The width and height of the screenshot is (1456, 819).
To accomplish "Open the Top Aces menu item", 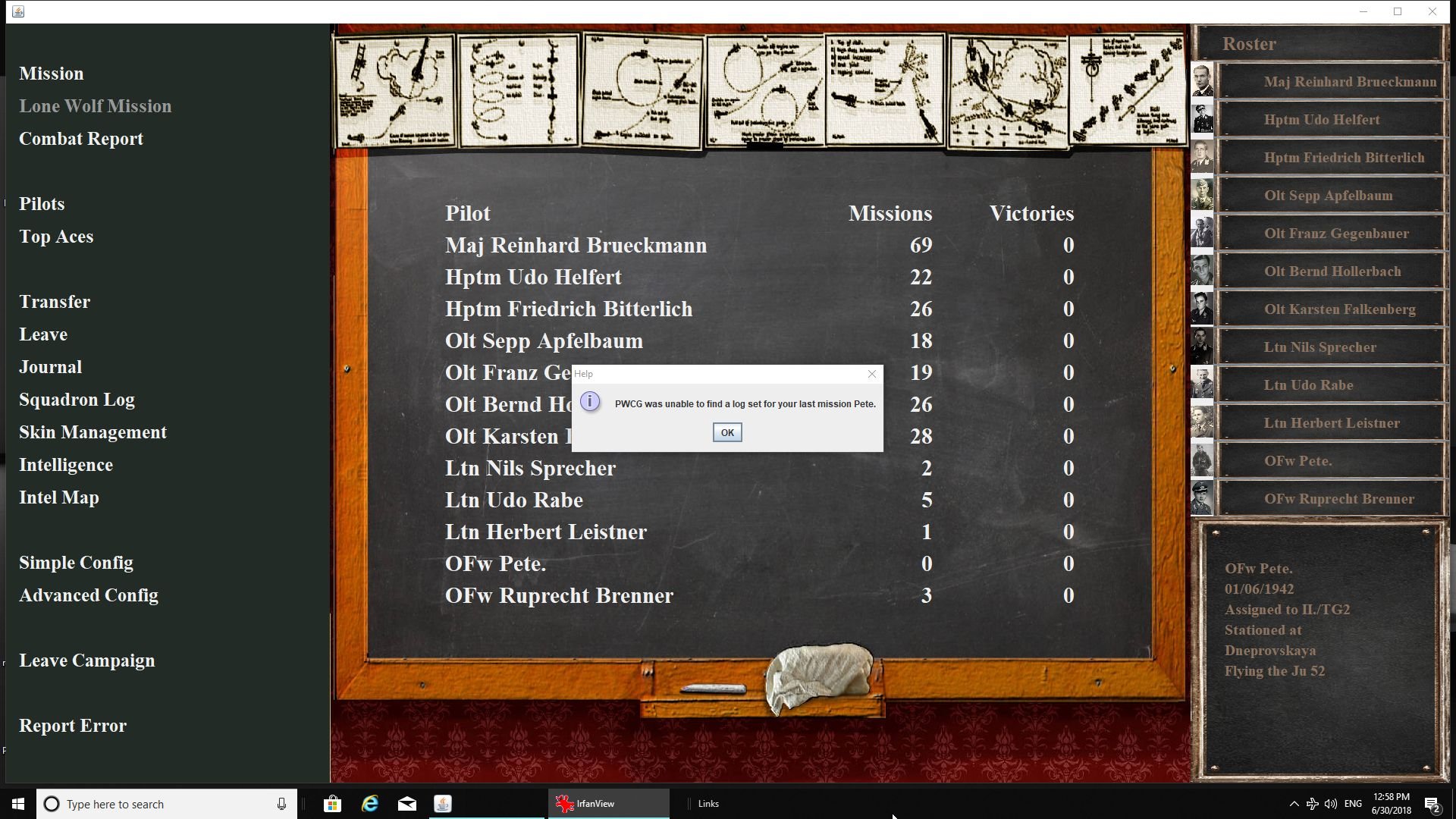I will pos(56,237).
